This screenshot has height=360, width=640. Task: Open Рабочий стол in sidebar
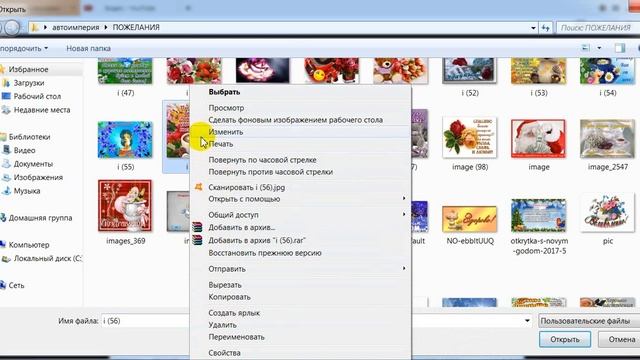pyautogui.click(x=37, y=96)
